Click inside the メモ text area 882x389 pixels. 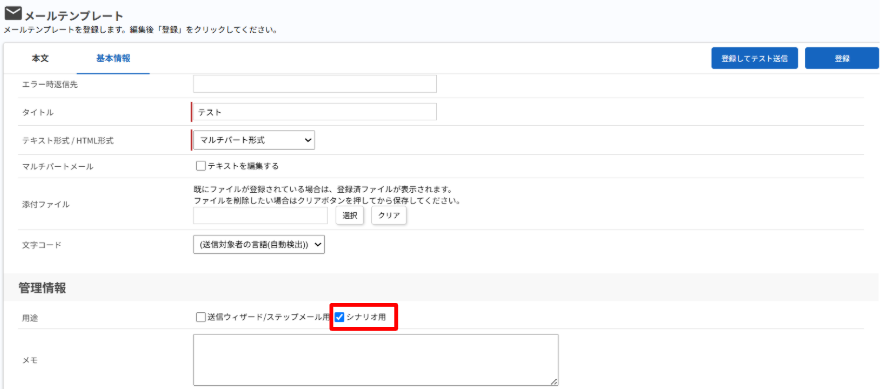coord(376,360)
